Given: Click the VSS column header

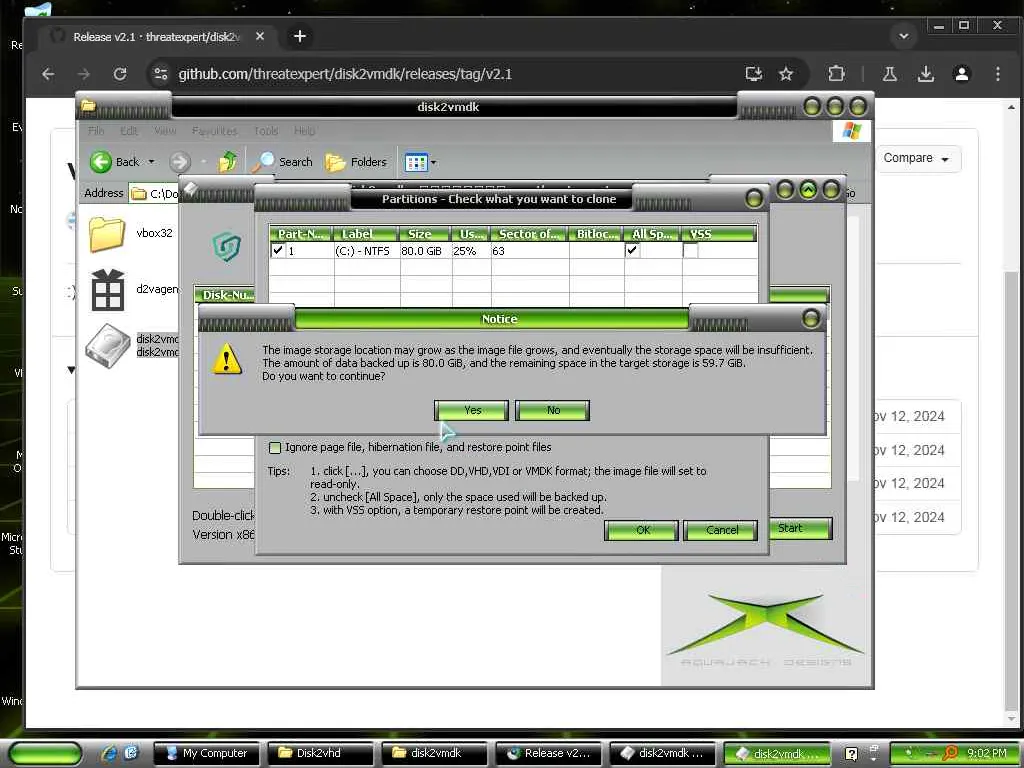Looking at the screenshot, I should coord(719,234).
